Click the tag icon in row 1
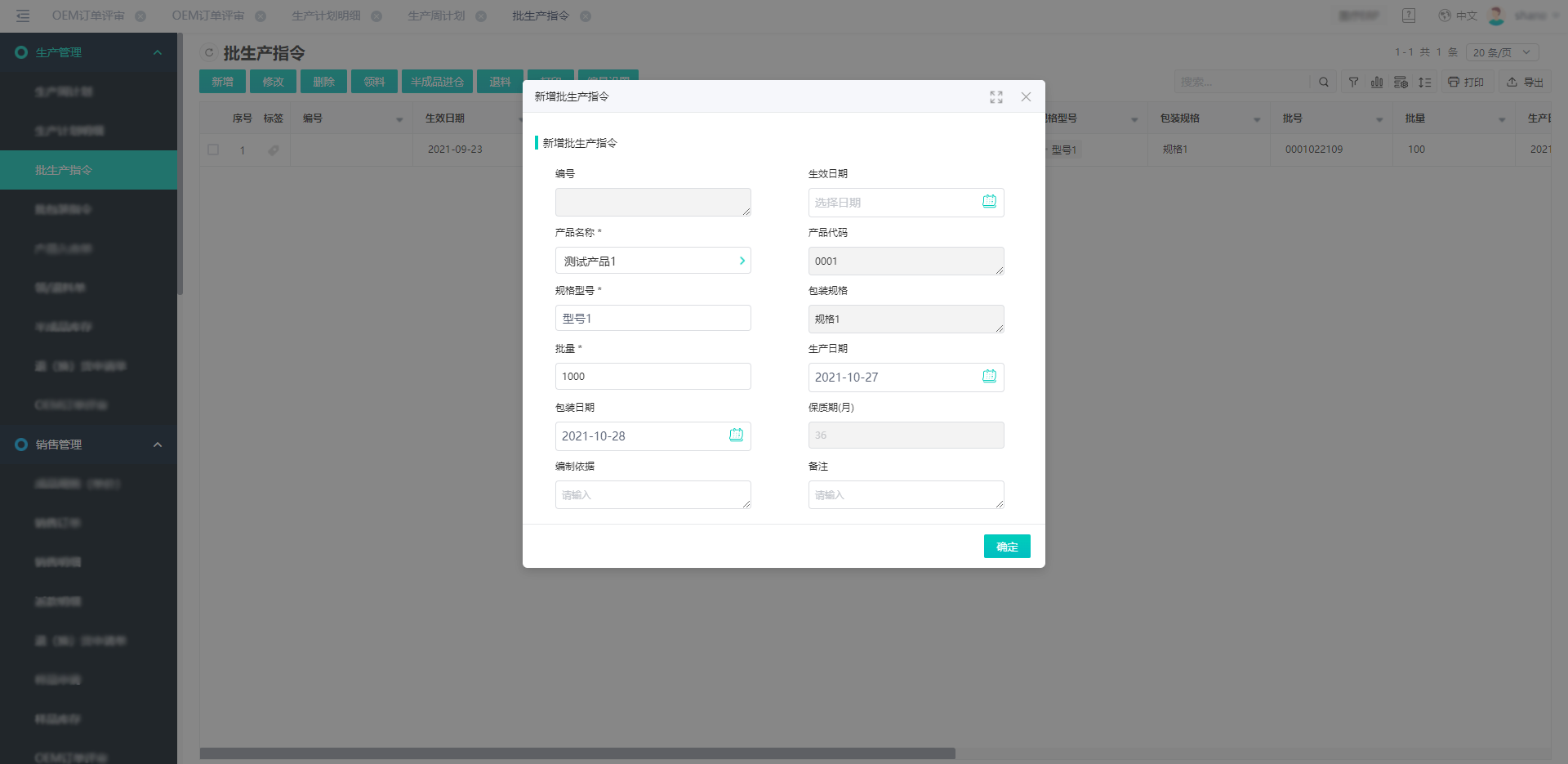 point(274,150)
